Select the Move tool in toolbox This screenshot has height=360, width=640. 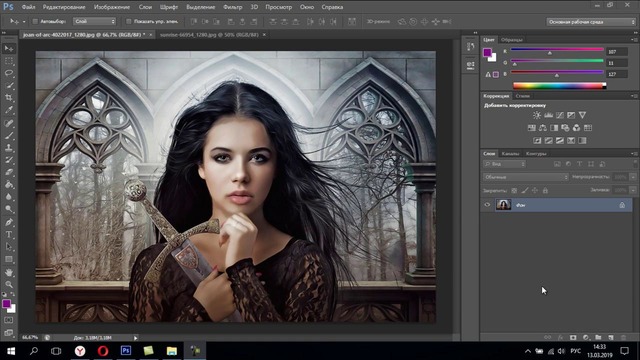pyautogui.click(x=9, y=49)
